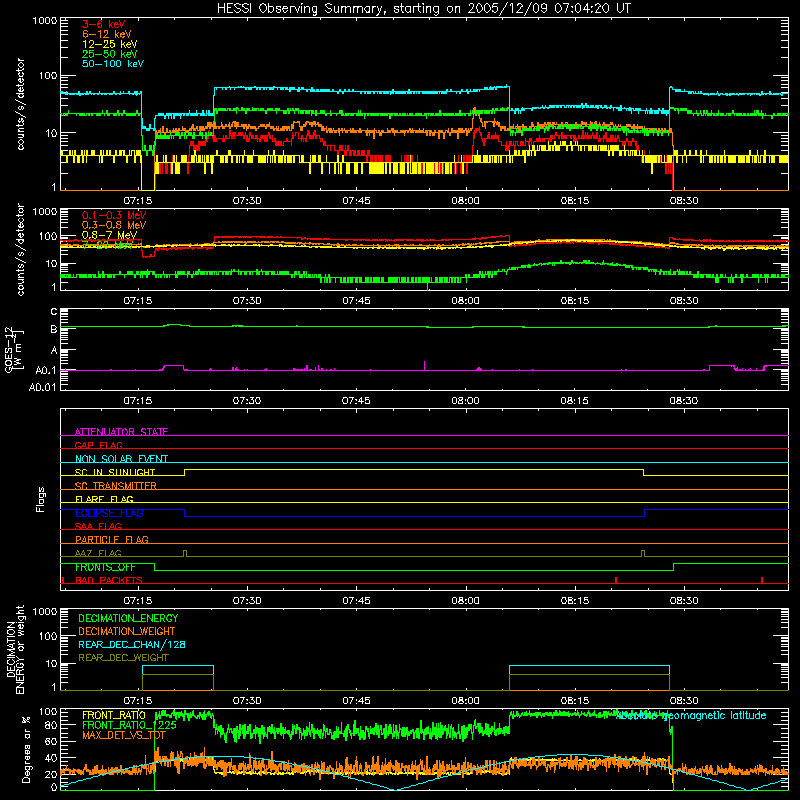
Task: Click the vertical Flags axis title
Action: click(x=41, y=499)
